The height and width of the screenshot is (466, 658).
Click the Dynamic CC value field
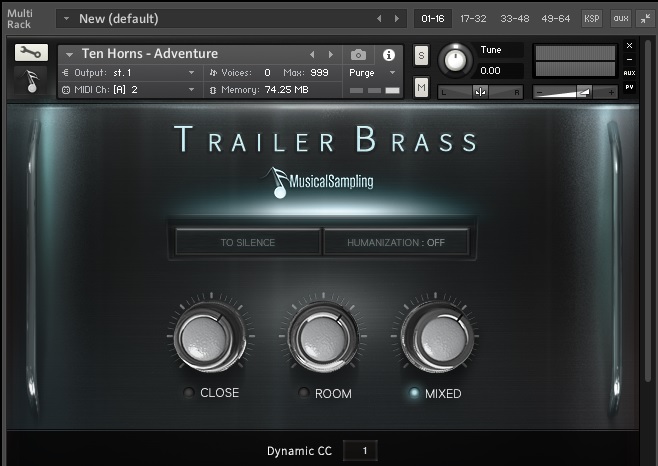360,451
